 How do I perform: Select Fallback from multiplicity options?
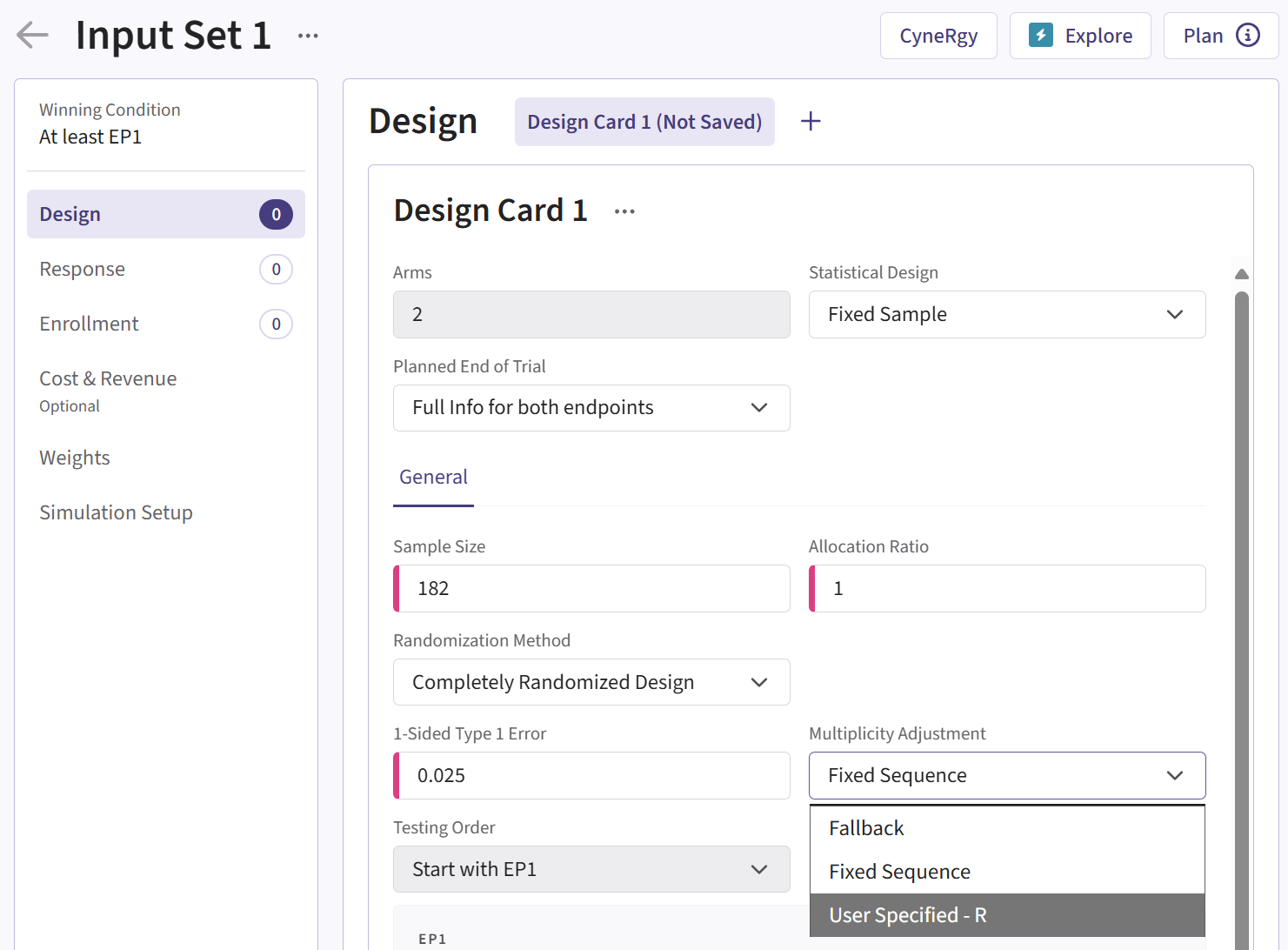[866, 828]
